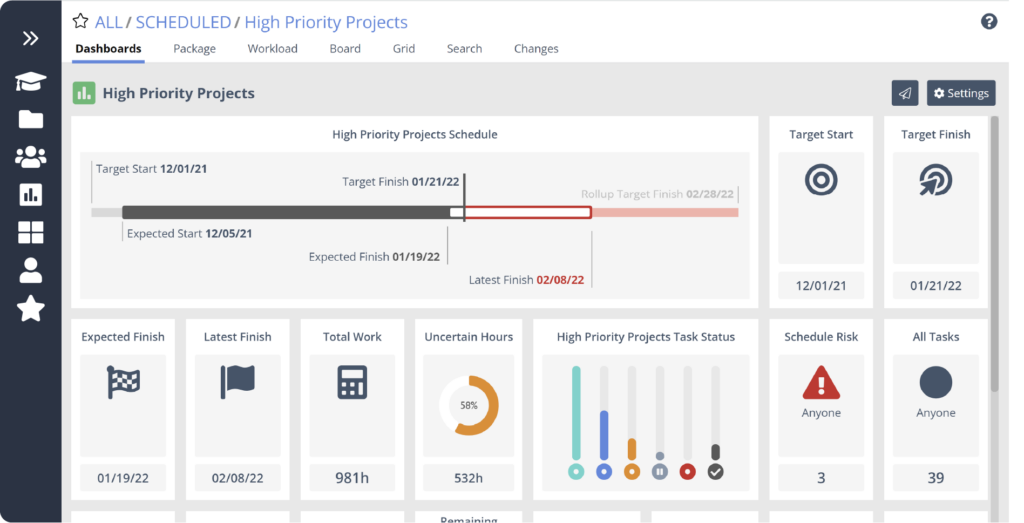The width and height of the screenshot is (1024, 523).
Task: Click the teal task status circle
Action: point(576,471)
